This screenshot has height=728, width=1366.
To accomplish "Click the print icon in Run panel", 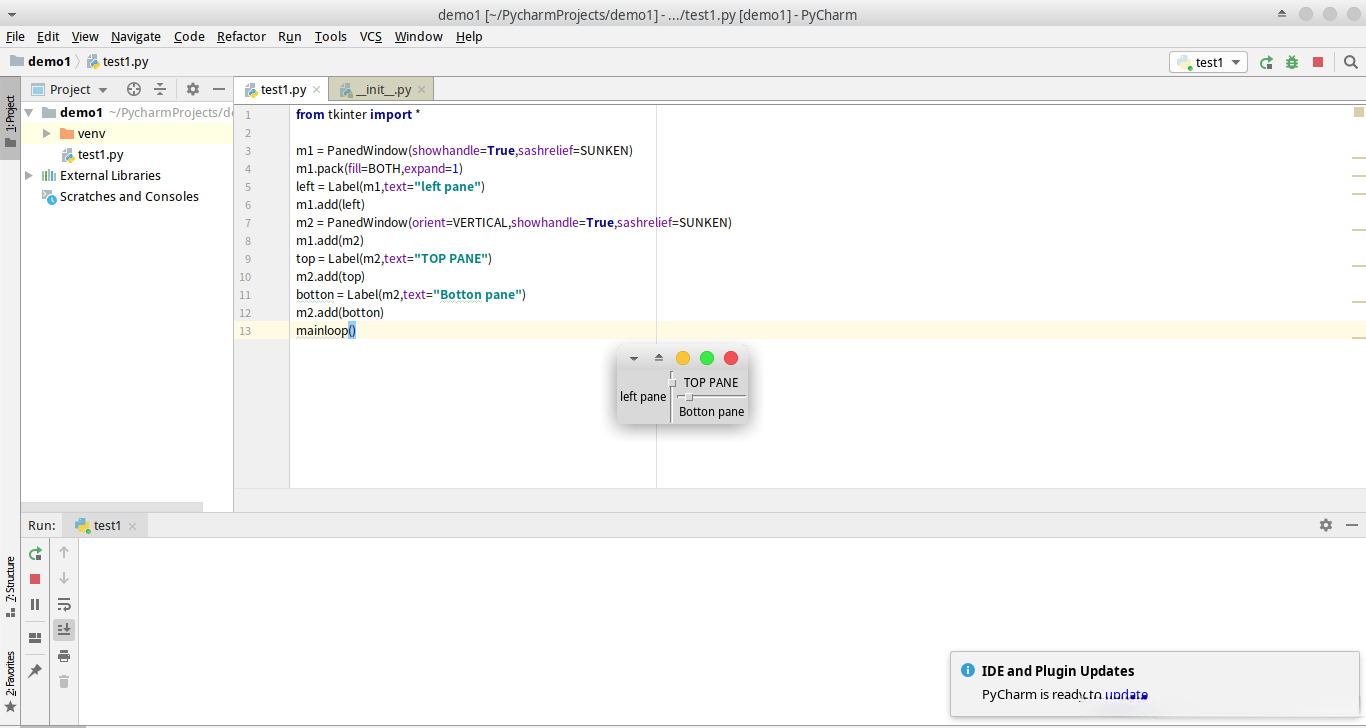I will click(64, 656).
